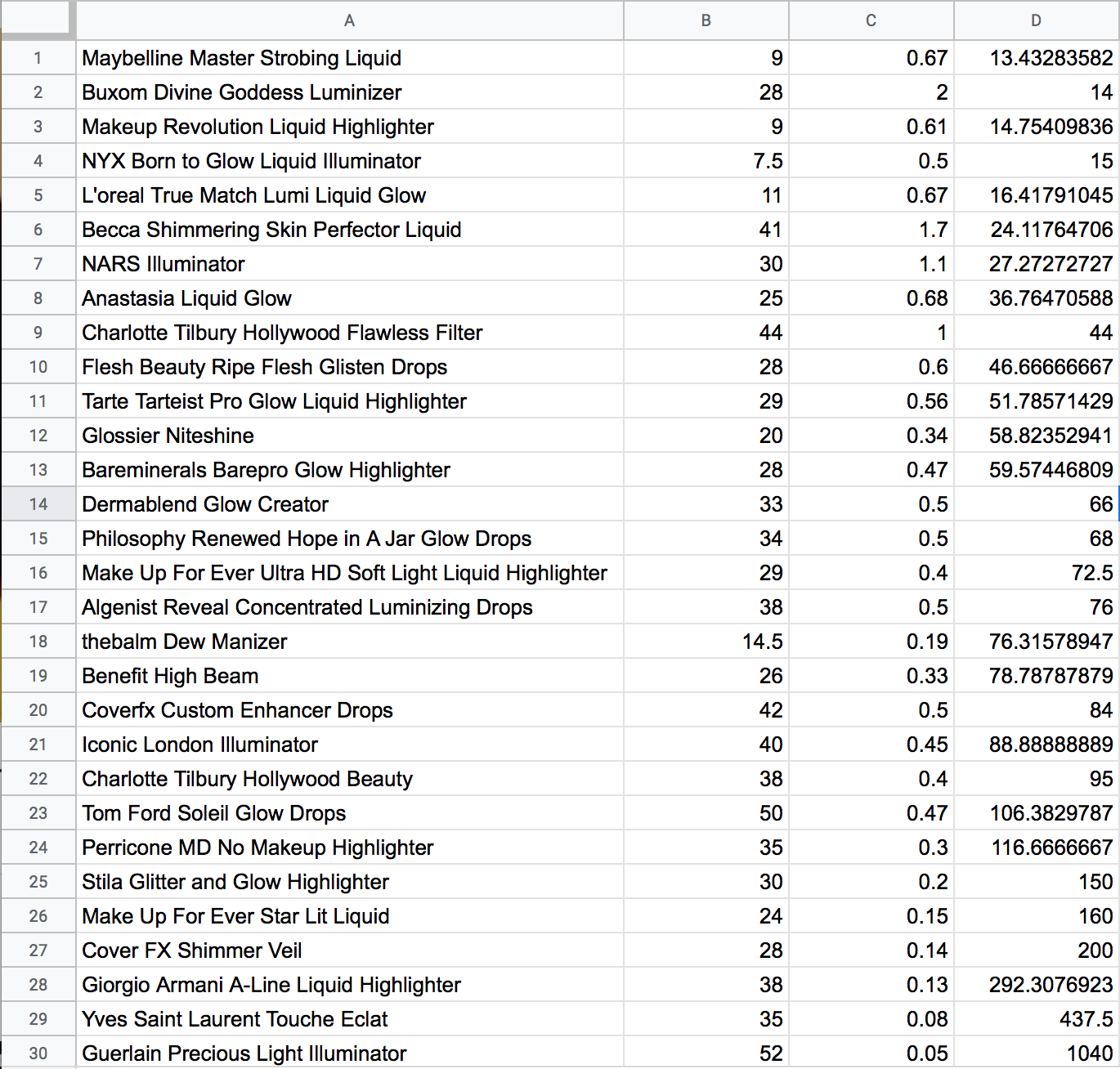Screen dimensions: 1120x1069
Task: Select 'Perricone MD No Makeup Highlighter'
Action: coord(350,848)
